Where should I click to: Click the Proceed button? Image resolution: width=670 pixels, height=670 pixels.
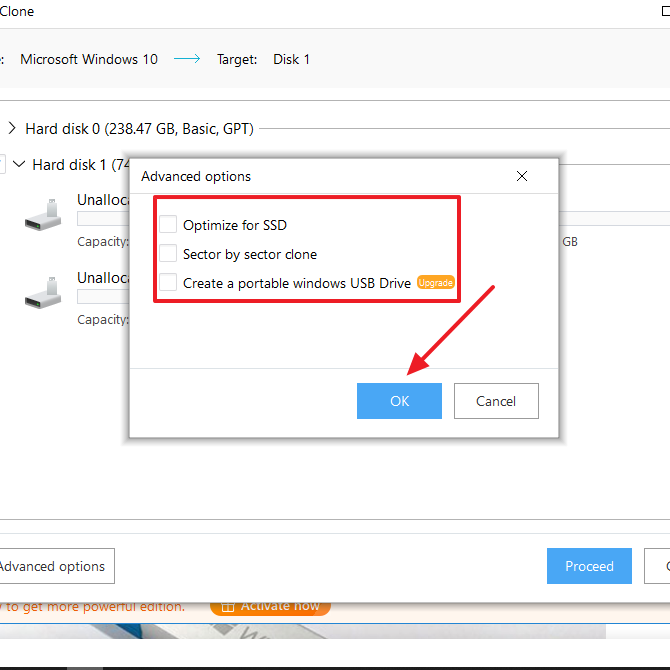tap(589, 566)
